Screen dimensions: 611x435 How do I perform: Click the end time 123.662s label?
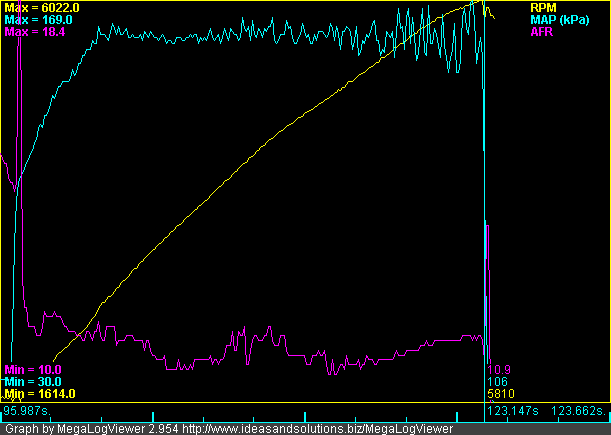579,411
